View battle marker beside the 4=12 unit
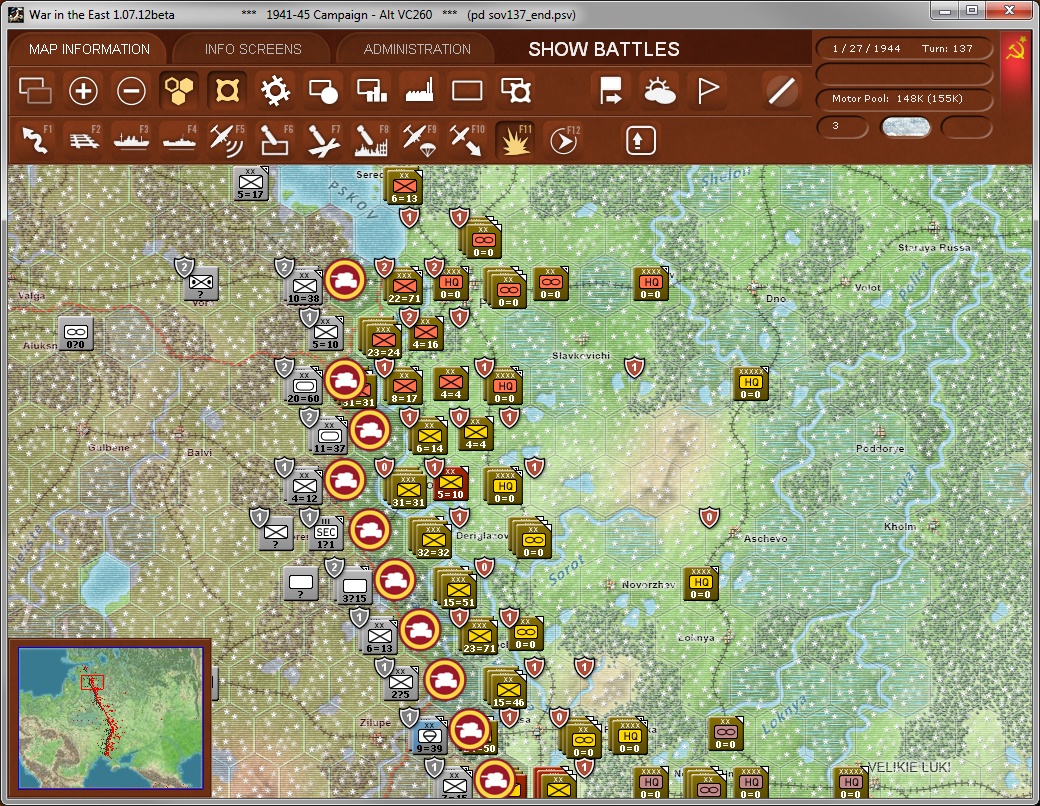1040x806 pixels. [x=345, y=479]
